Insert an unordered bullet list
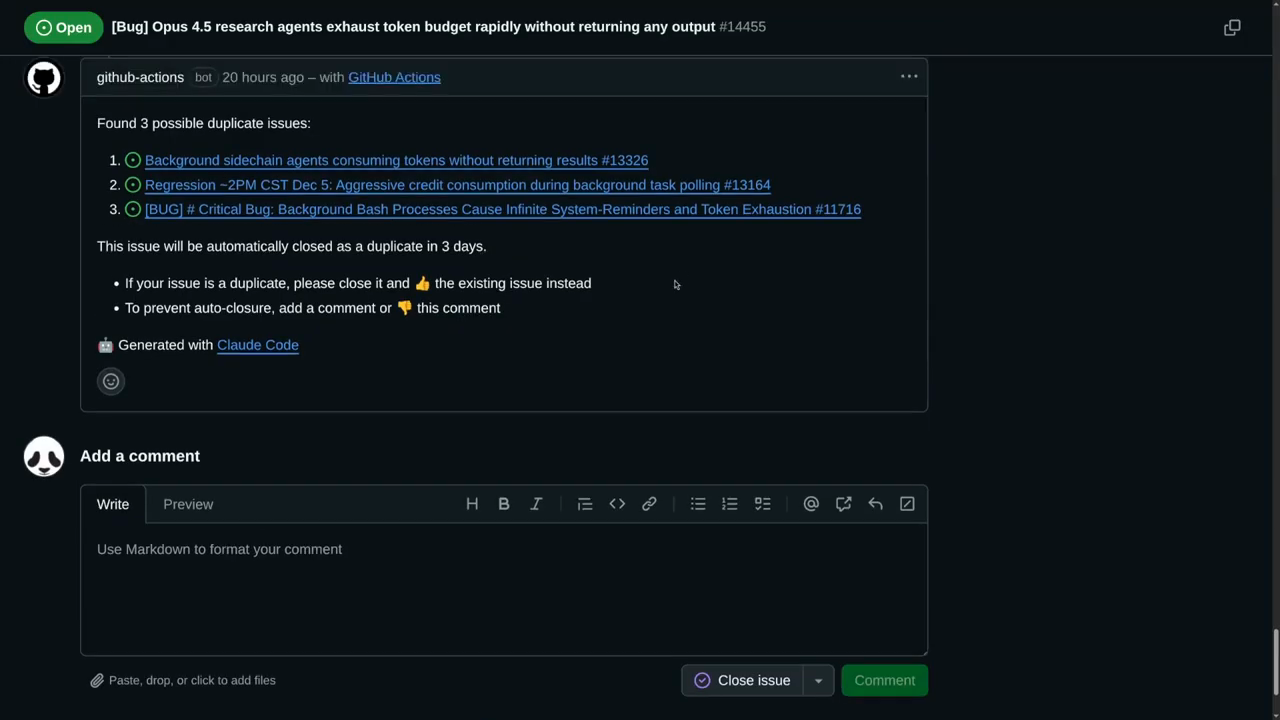Image resolution: width=1280 pixels, height=720 pixels. [x=698, y=504]
